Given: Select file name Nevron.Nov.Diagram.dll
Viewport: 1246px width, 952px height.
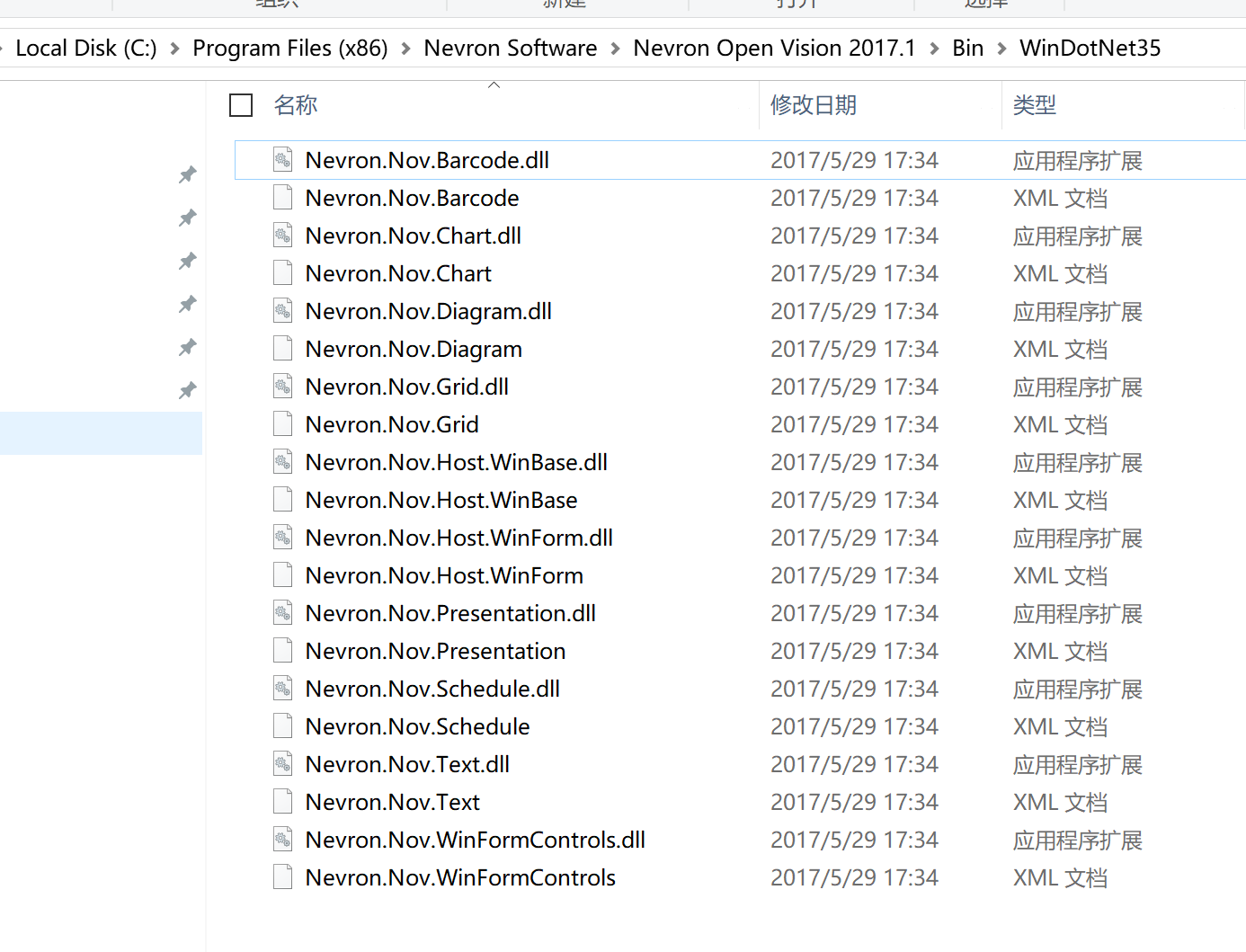Looking at the screenshot, I should pyautogui.click(x=429, y=311).
